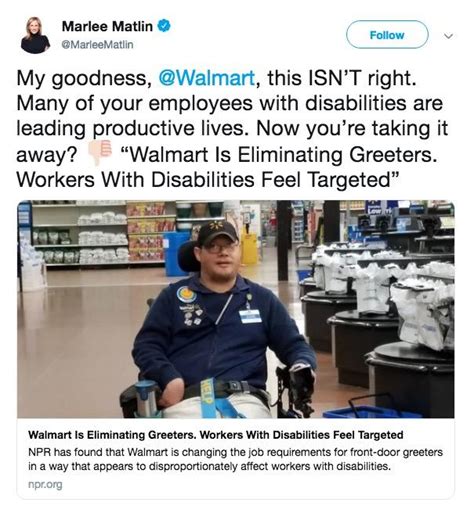The image size is (474, 506).
Task: Click the employee's white name badge
Action: [x=250, y=316]
